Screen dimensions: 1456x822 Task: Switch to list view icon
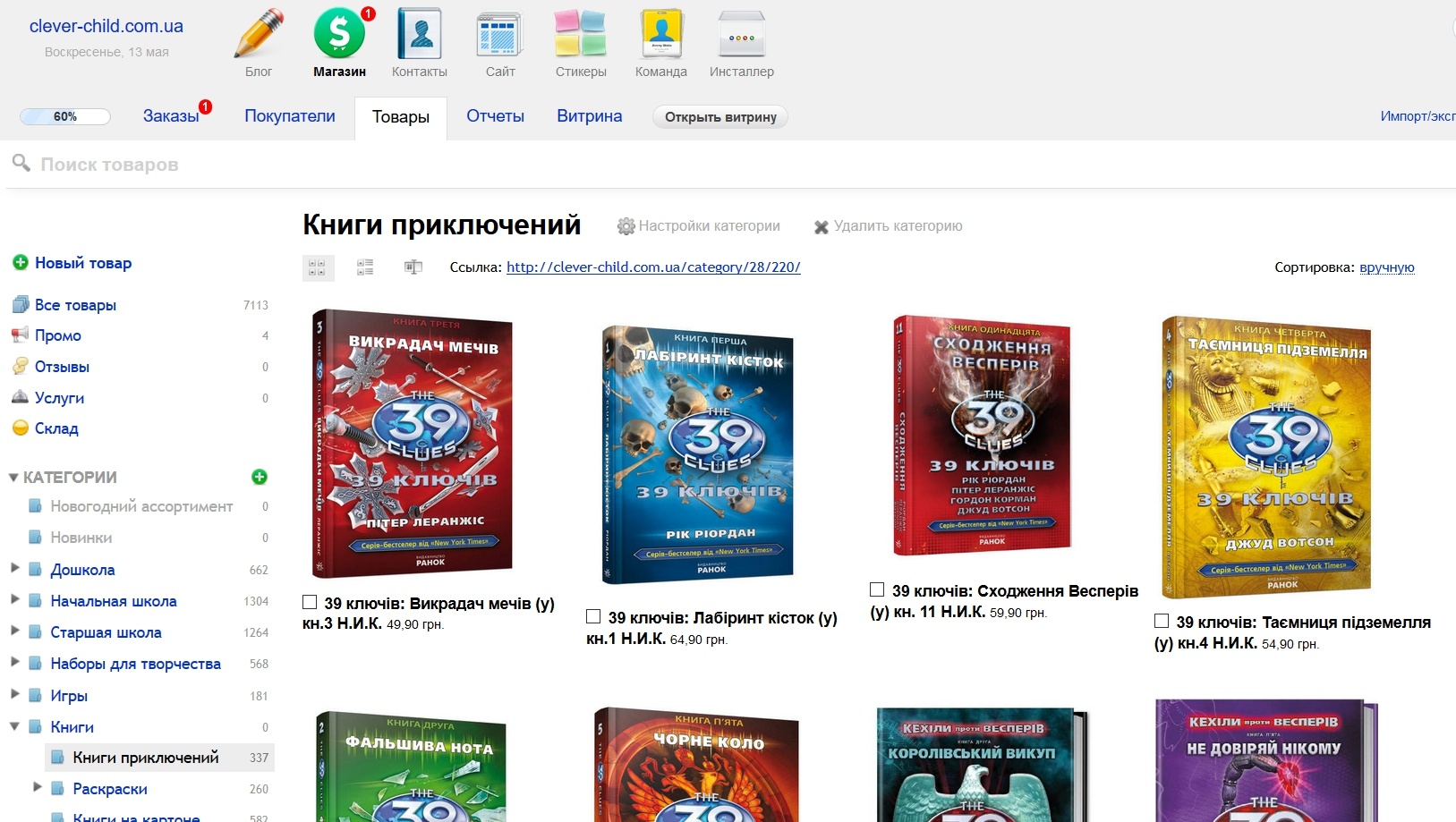365,267
